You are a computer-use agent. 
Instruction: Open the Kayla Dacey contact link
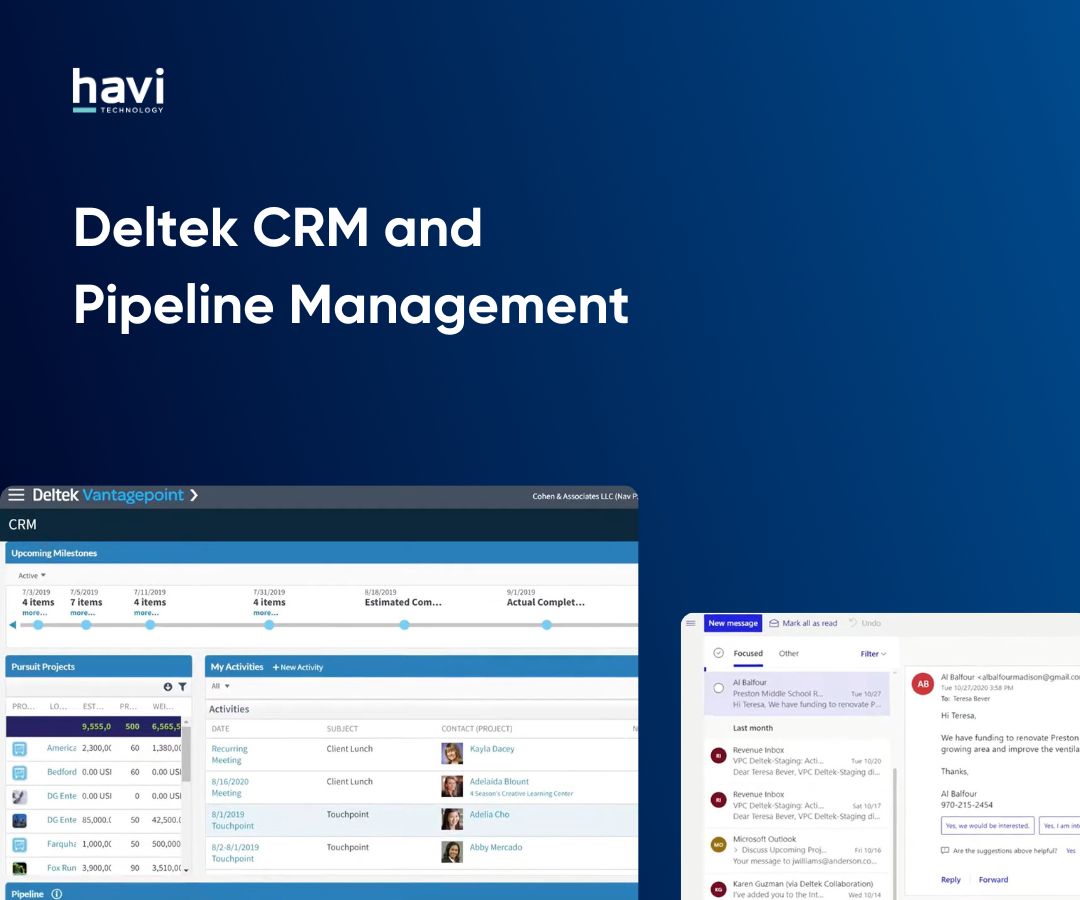coord(492,749)
